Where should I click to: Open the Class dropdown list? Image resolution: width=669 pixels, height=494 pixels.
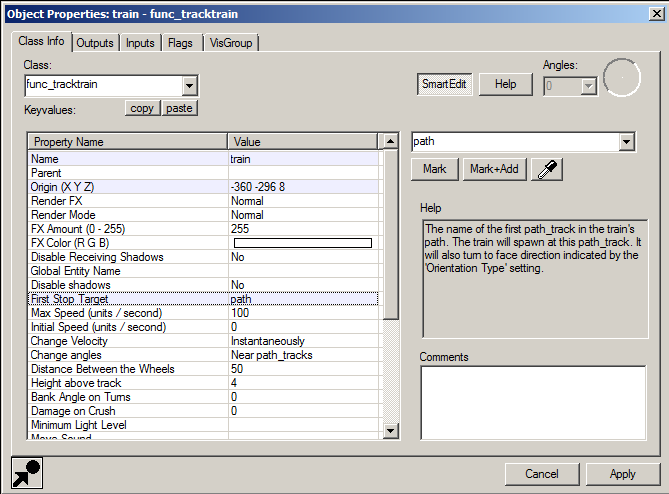[x=190, y=85]
